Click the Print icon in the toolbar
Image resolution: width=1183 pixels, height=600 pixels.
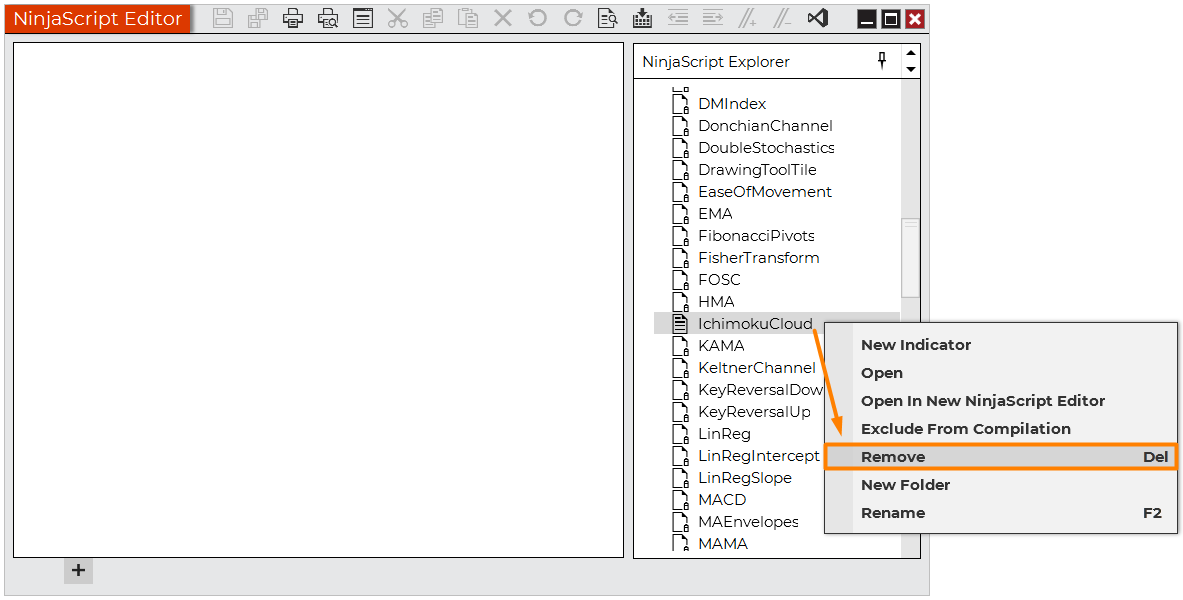coord(293,18)
